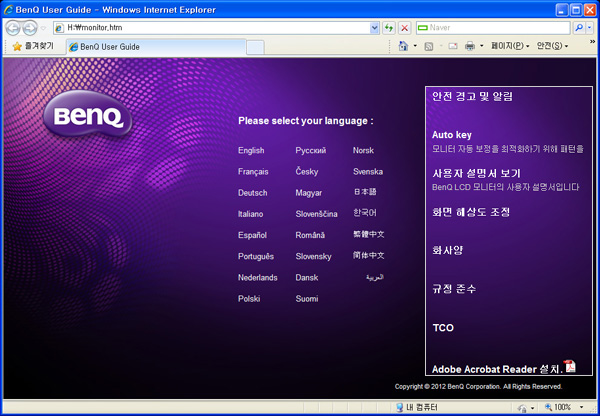This screenshot has width=600, height=416.
Task: Open the recent pages dropdown arrow
Action: click(x=43, y=28)
